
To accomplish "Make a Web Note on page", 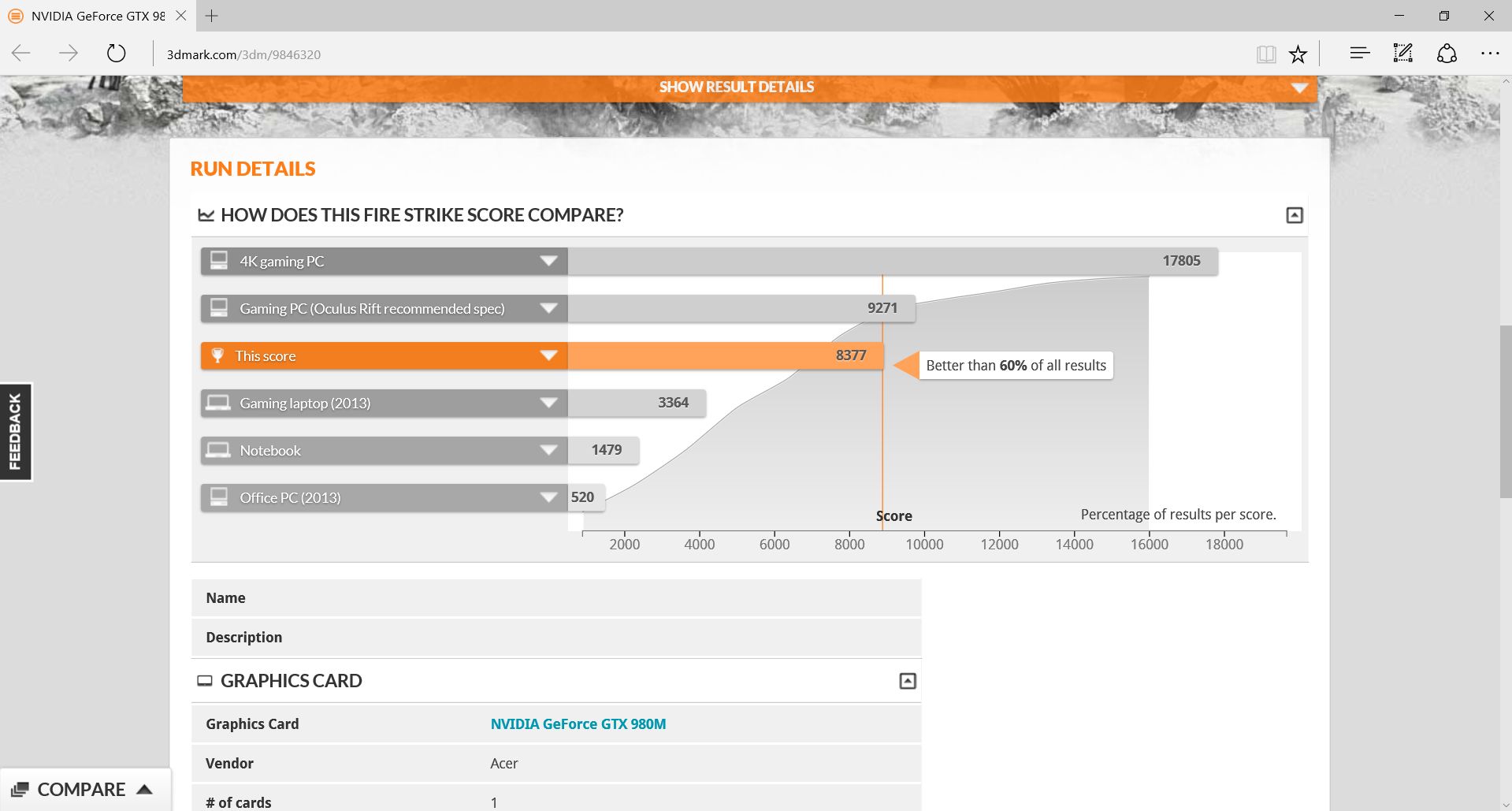I will pos(1403,54).
